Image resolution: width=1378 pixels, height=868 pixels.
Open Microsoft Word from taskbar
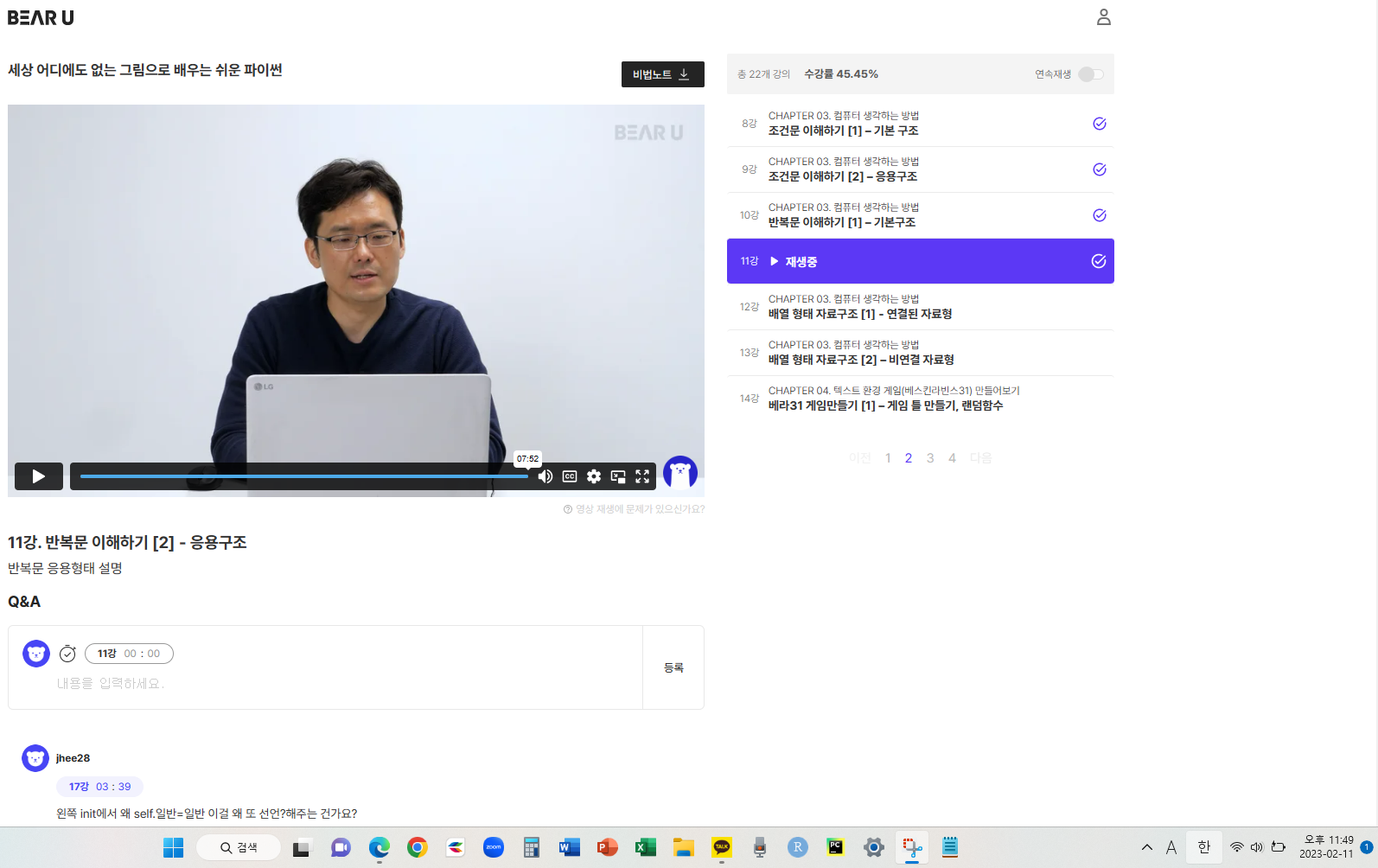[x=570, y=847]
